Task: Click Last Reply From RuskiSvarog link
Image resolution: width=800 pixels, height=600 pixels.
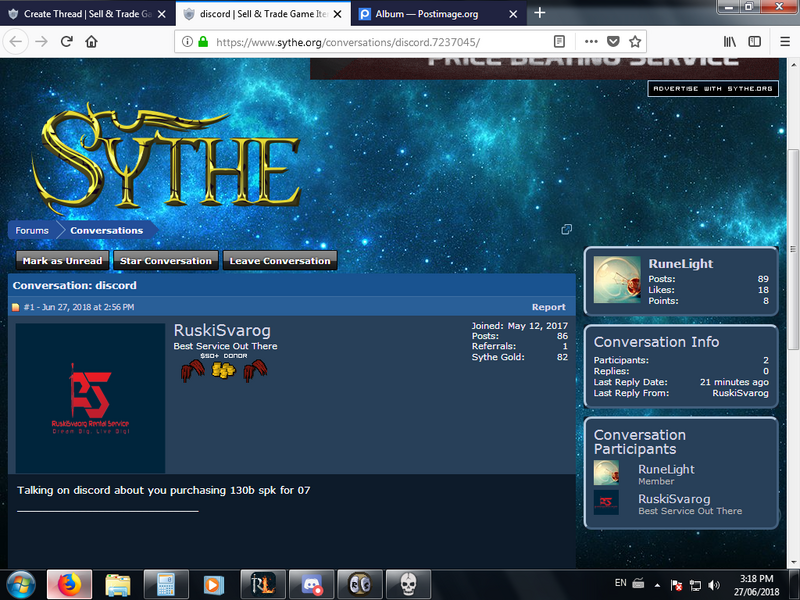Action: 740,393
